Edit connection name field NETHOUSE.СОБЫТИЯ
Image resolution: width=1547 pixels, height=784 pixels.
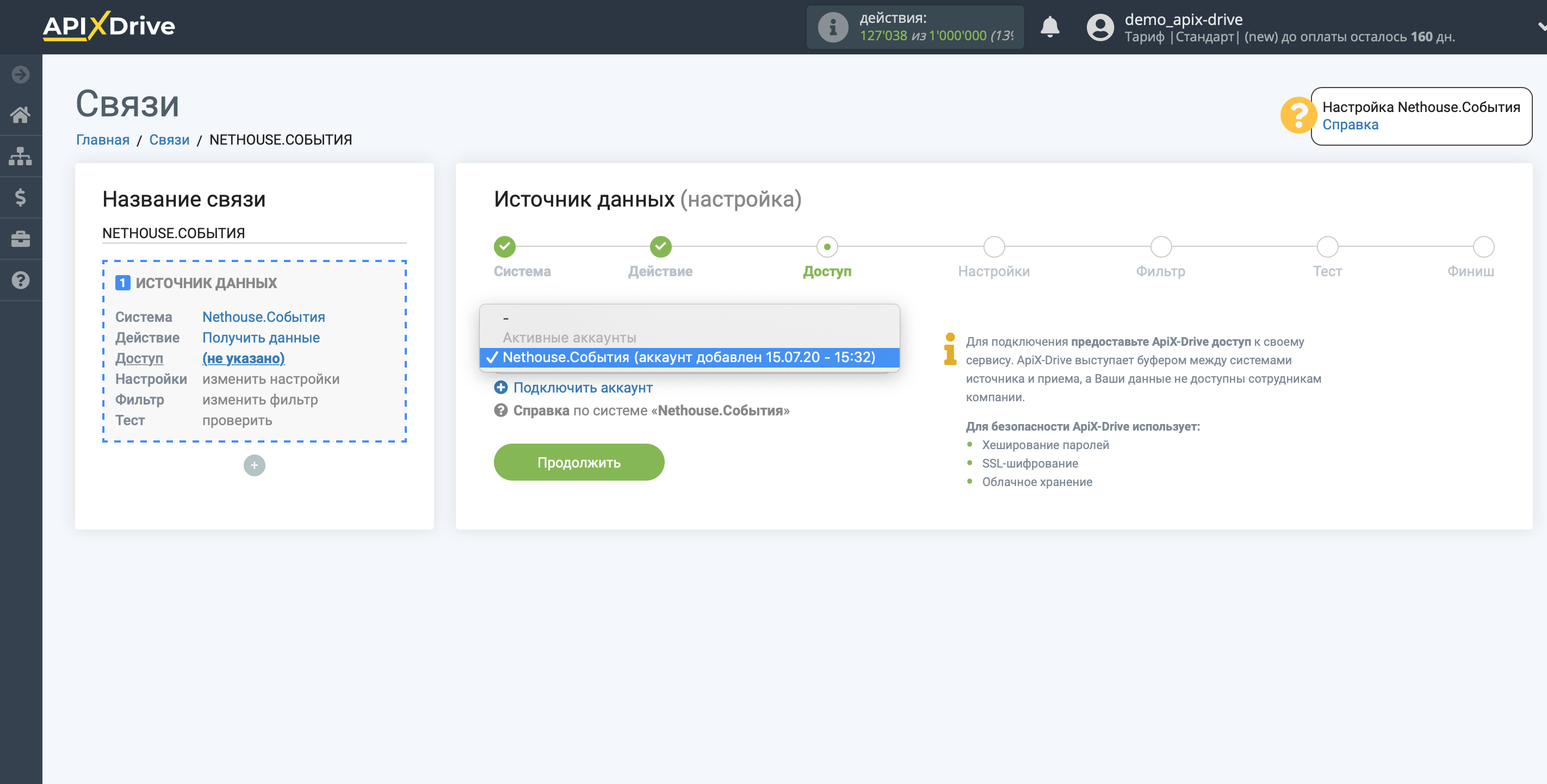[x=254, y=233]
